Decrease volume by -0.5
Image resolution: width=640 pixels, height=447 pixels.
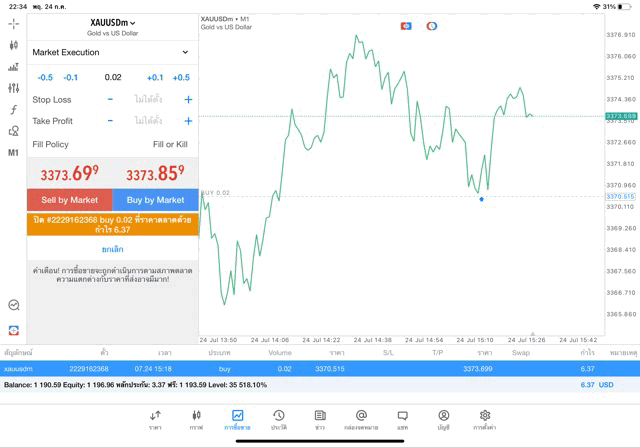[x=45, y=77]
